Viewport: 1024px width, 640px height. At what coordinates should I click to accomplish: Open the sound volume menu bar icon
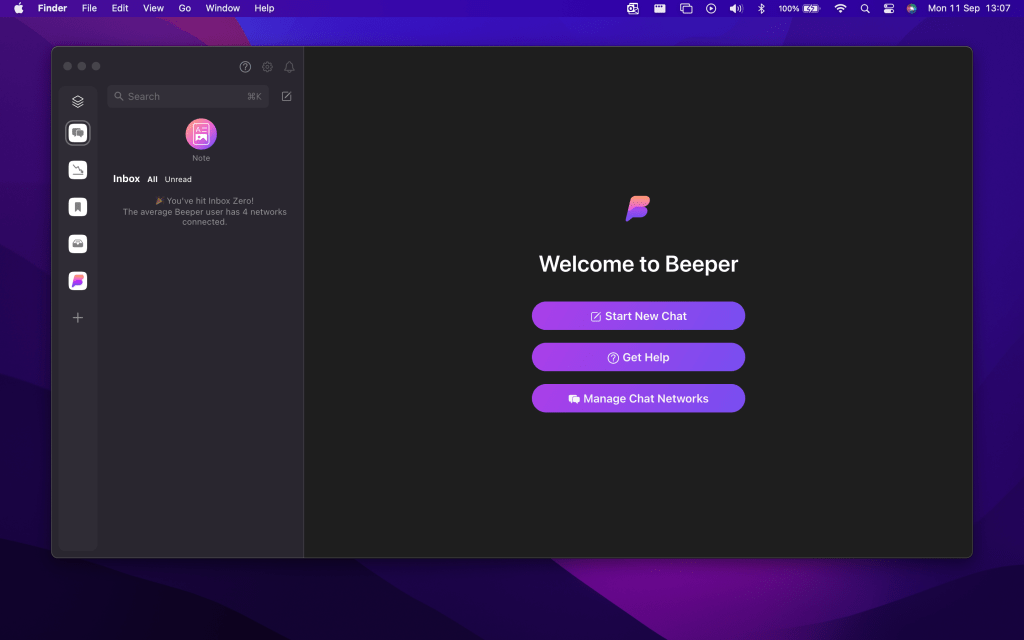(736, 8)
